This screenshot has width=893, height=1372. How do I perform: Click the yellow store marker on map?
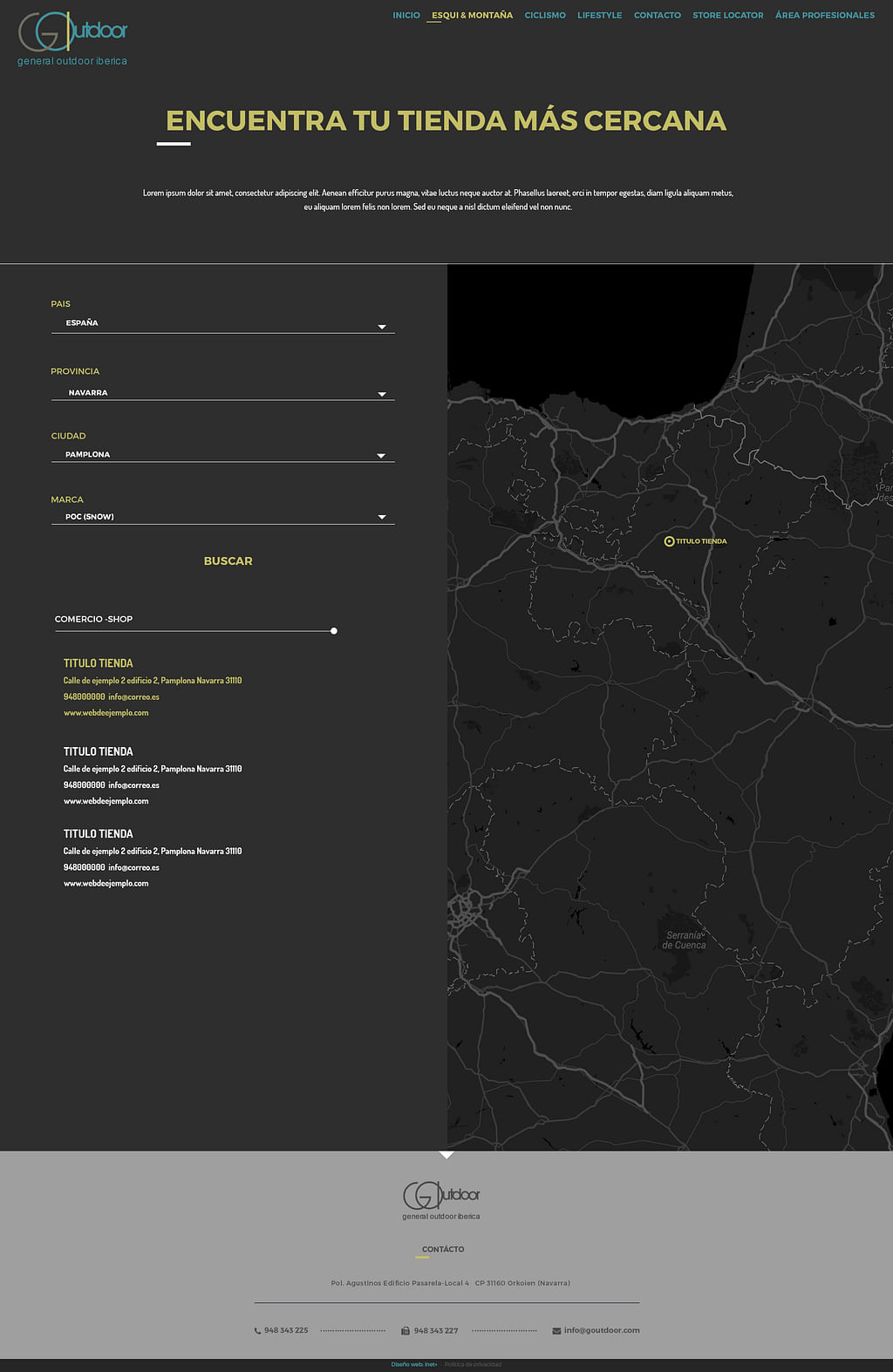click(669, 541)
